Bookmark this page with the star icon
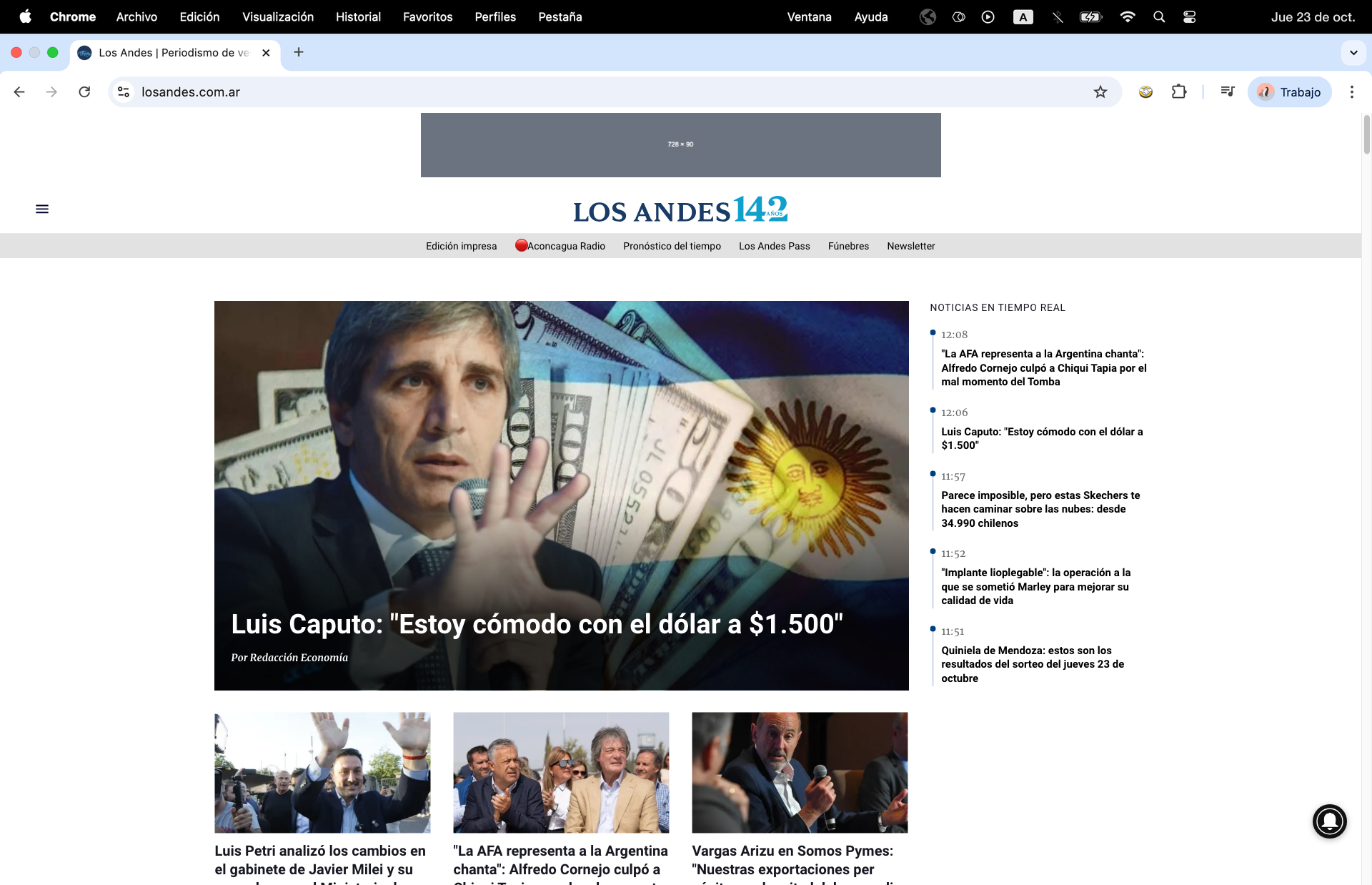Viewport: 1372px width, 885px height. 1100,92
